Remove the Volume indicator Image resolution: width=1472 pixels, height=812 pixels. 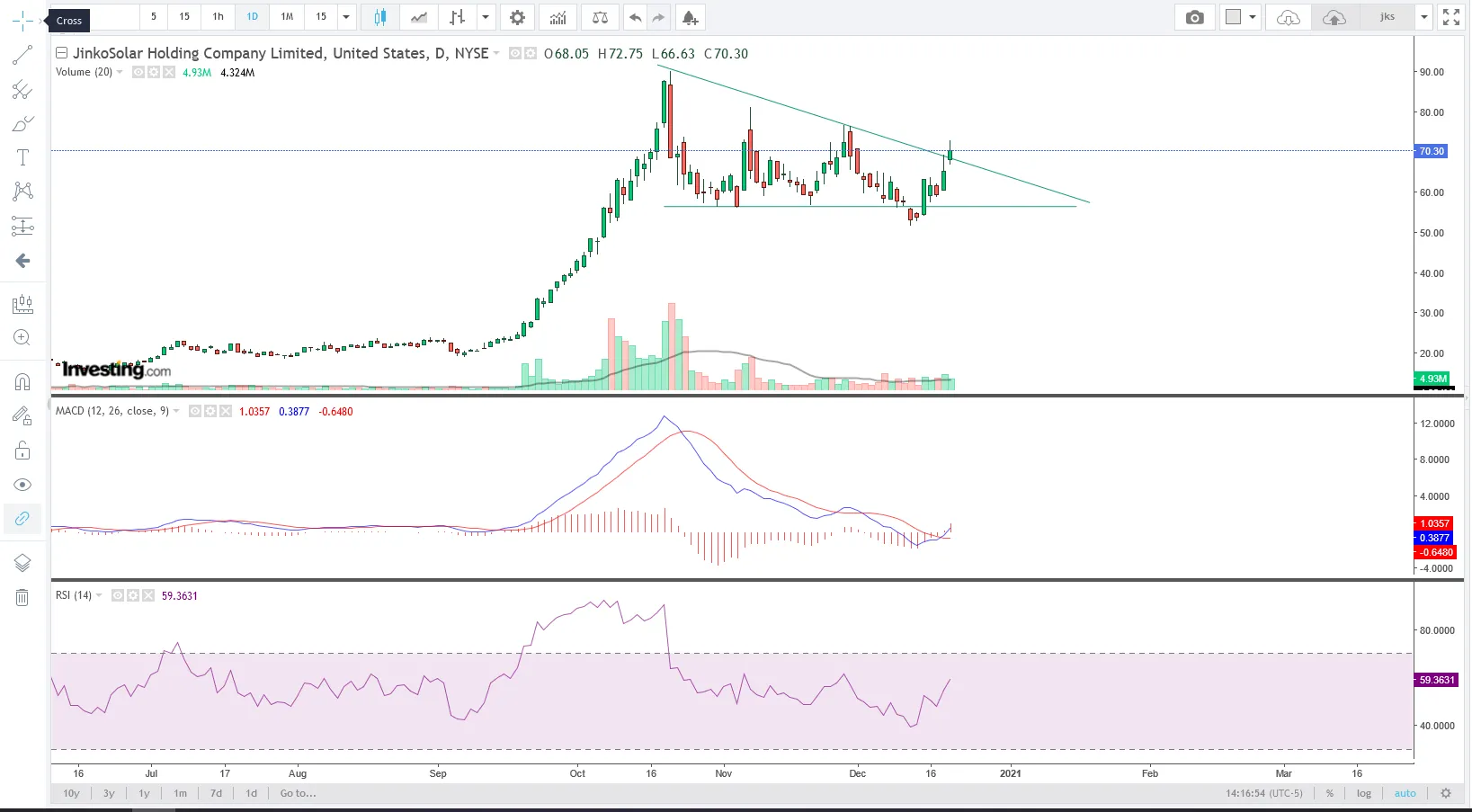pos(168,72)
